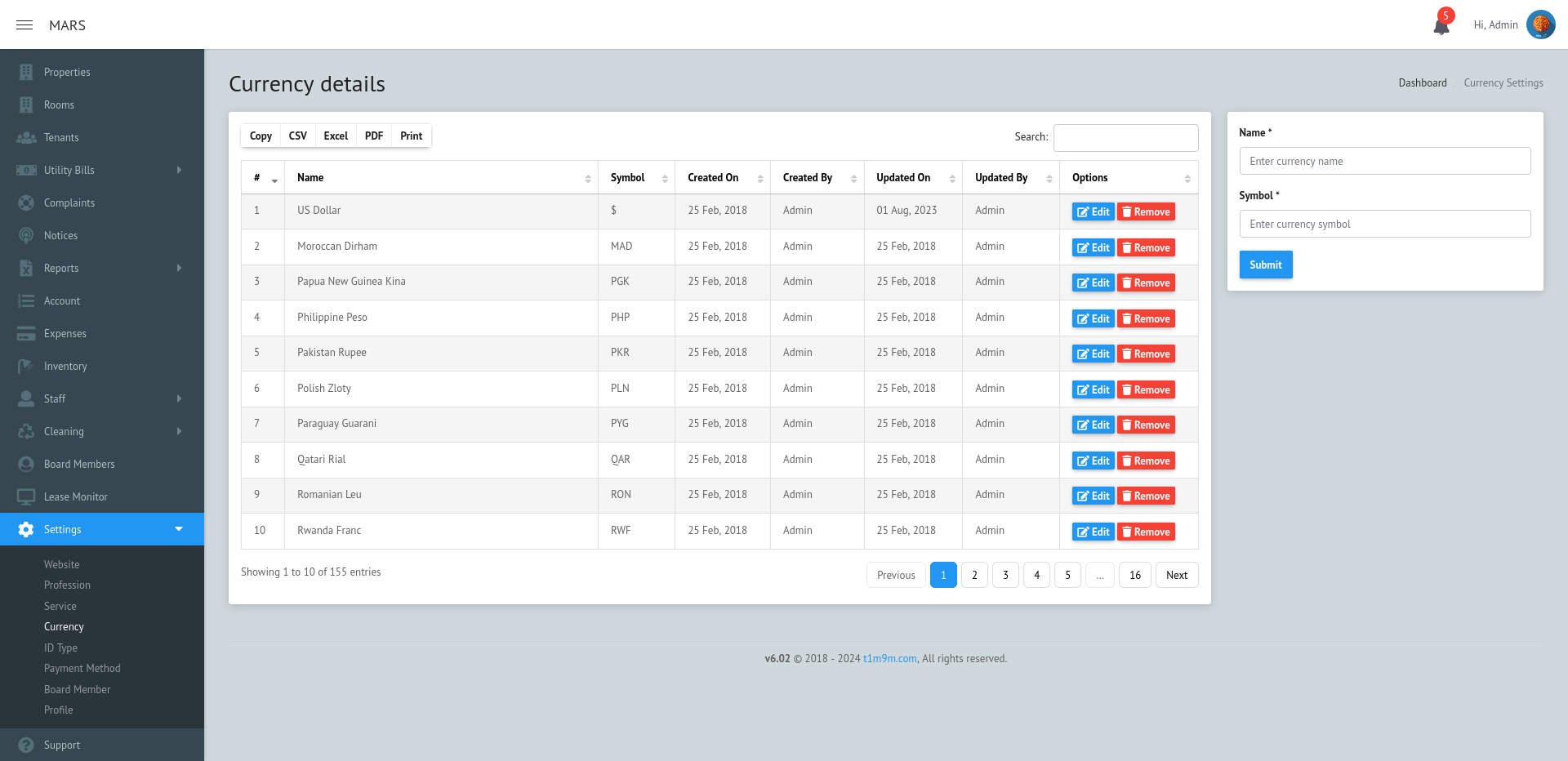Export the table to Excel
The width and height of the screenshot is (1568, 761).
336,136
